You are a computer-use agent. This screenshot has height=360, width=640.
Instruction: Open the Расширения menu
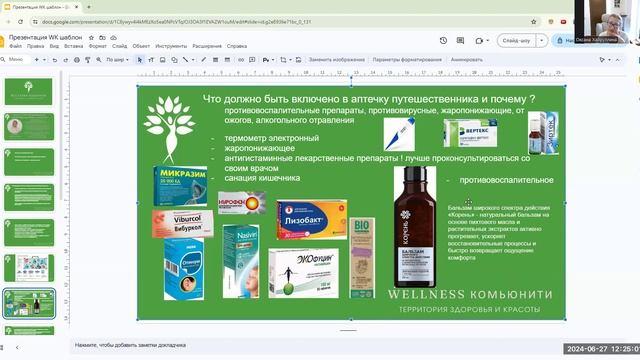tap(207, 46)
